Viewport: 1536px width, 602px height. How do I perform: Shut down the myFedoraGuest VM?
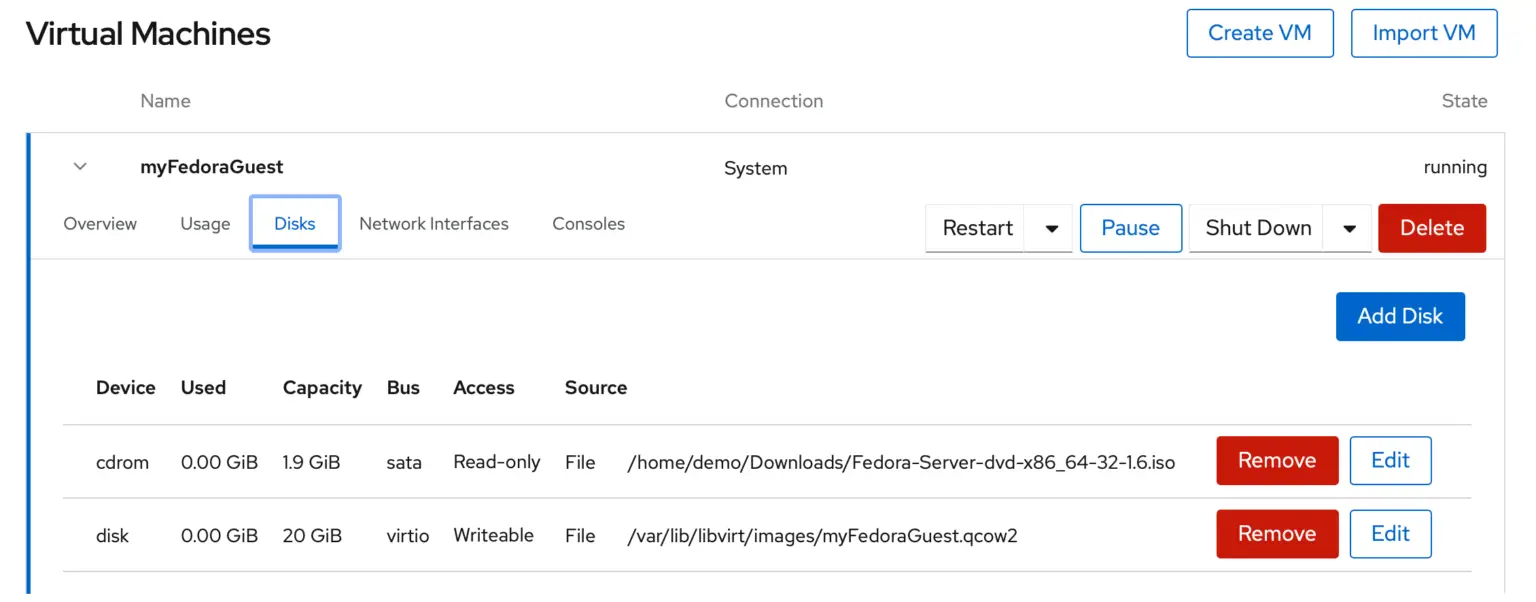1256,228
